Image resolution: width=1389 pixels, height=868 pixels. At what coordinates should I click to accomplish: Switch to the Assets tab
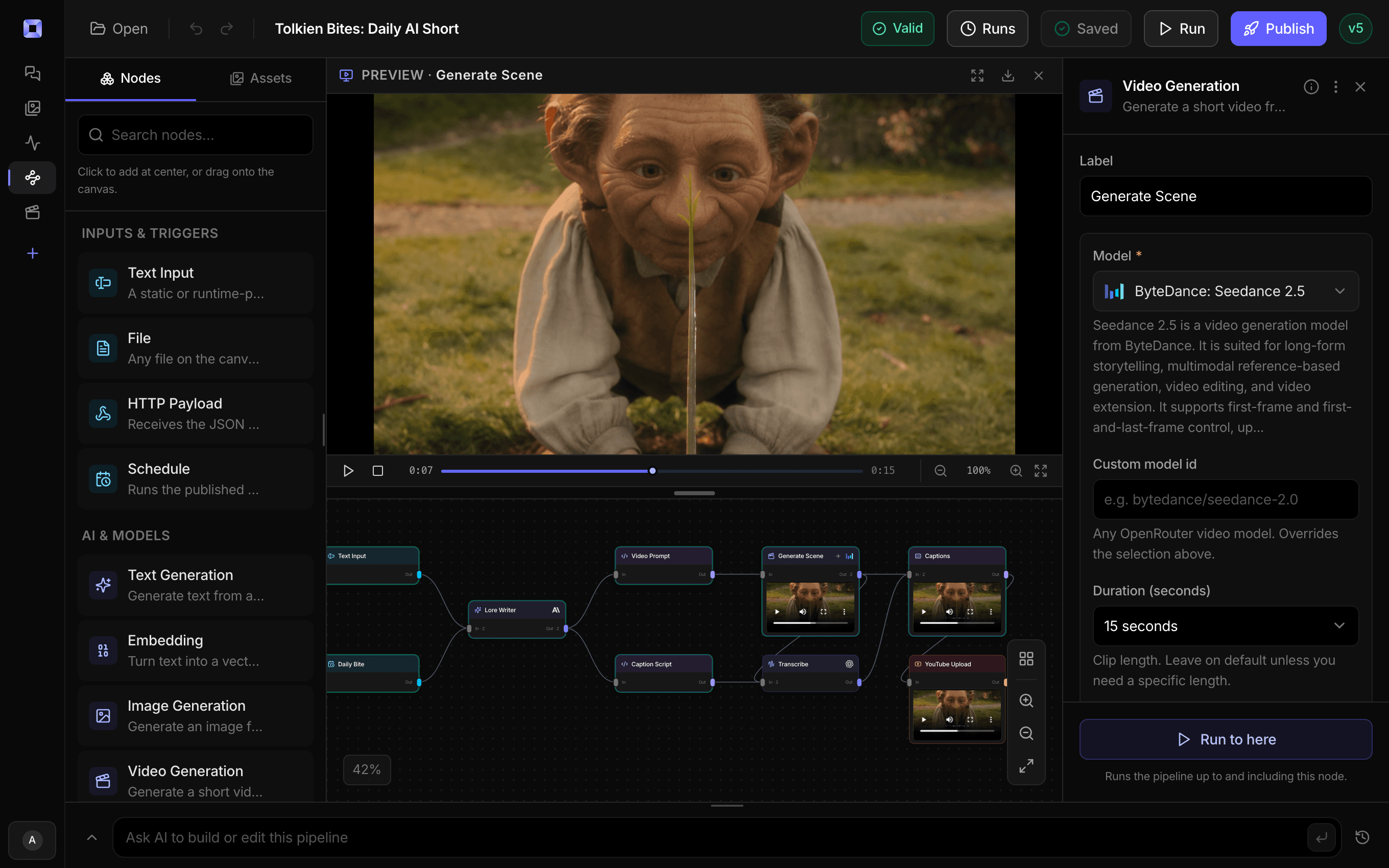(260, 78)
